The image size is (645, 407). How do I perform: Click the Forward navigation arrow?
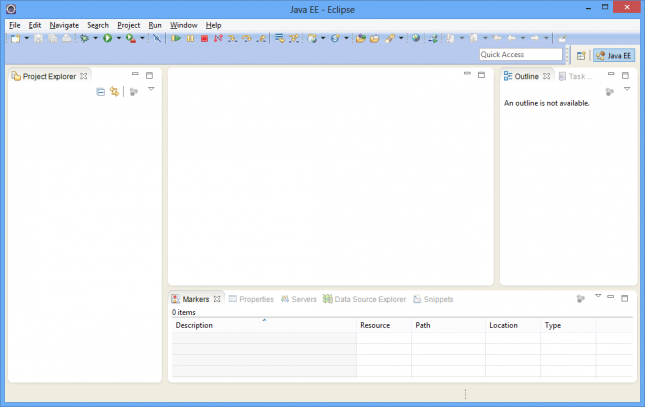535,38
